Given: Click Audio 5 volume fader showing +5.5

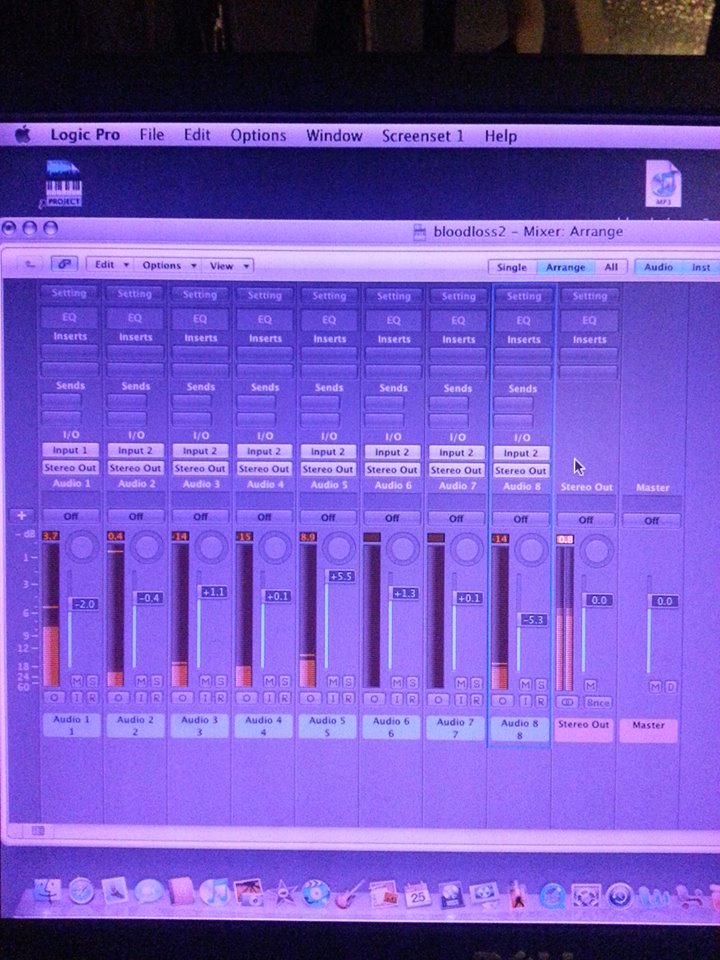Looking at the screenshot, I should [340, 576].
